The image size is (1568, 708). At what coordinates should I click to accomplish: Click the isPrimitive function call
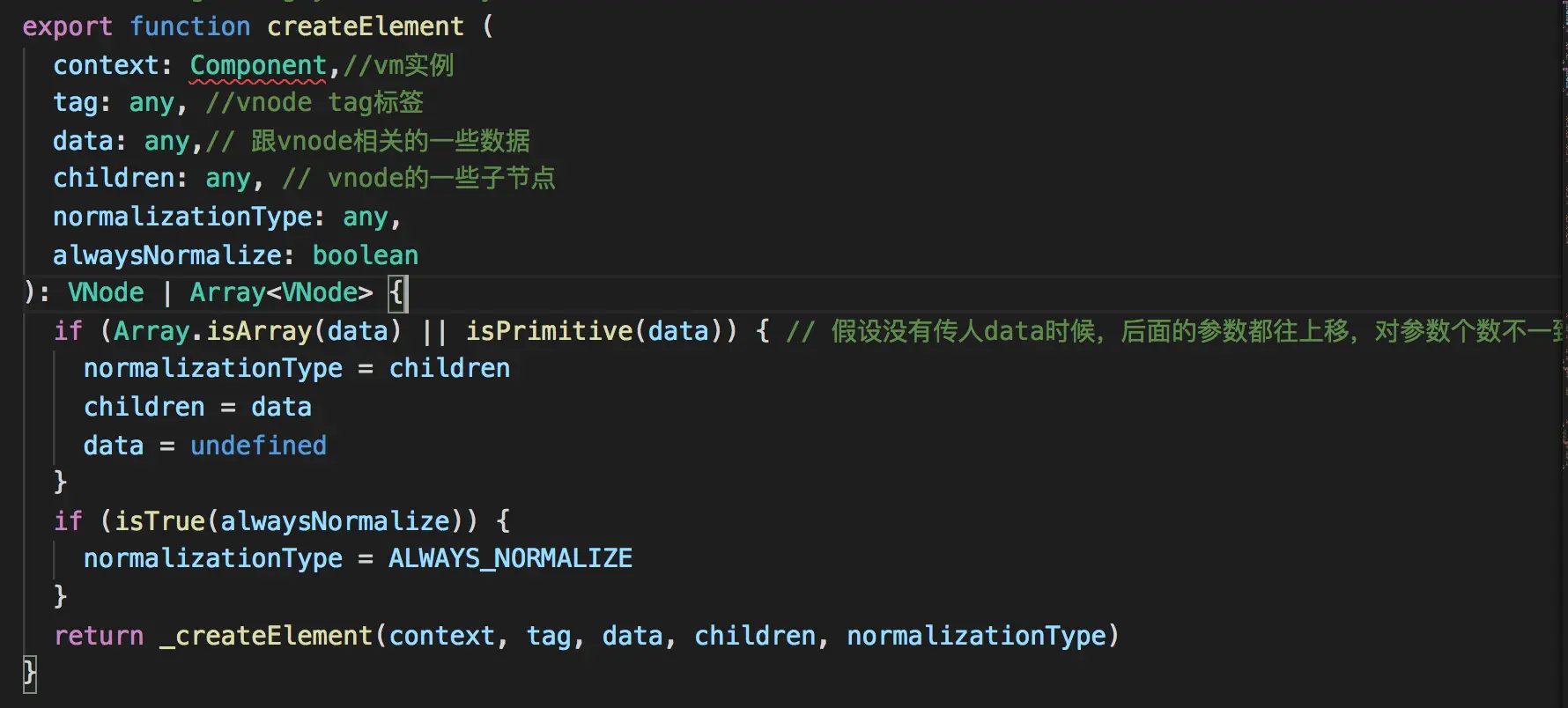548,332
